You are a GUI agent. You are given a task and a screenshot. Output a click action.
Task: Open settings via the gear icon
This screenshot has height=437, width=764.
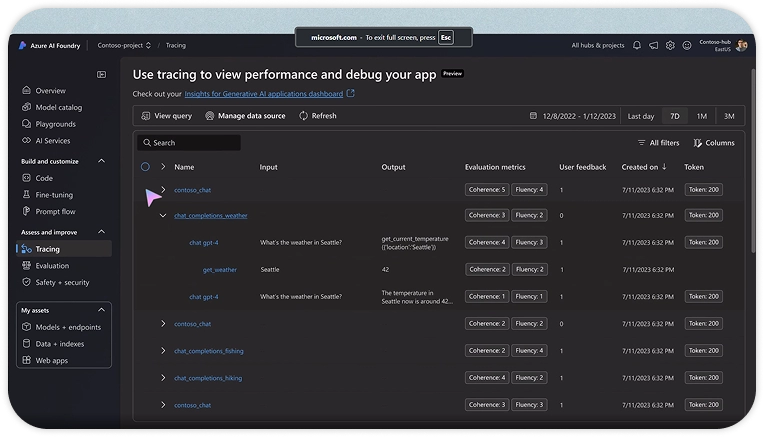click(x=670, y=45)
